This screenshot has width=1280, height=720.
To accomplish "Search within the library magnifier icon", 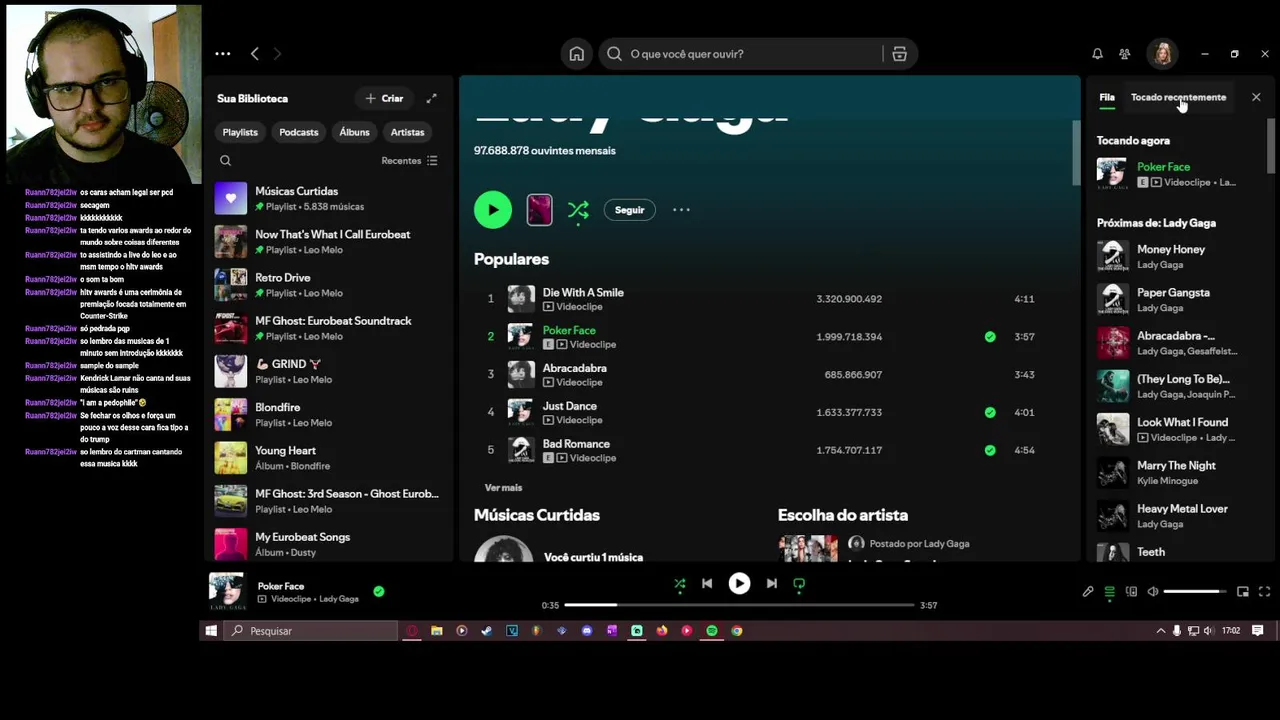I will click(225, 161).
